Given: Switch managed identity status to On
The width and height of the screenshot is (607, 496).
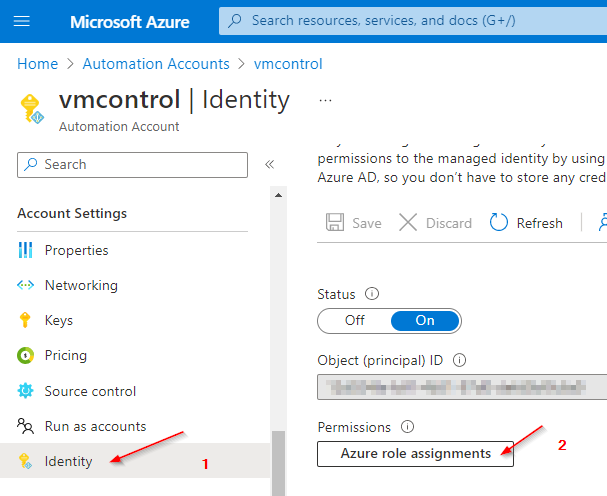Looking at the screenshot, I should [x=425, y=321].
